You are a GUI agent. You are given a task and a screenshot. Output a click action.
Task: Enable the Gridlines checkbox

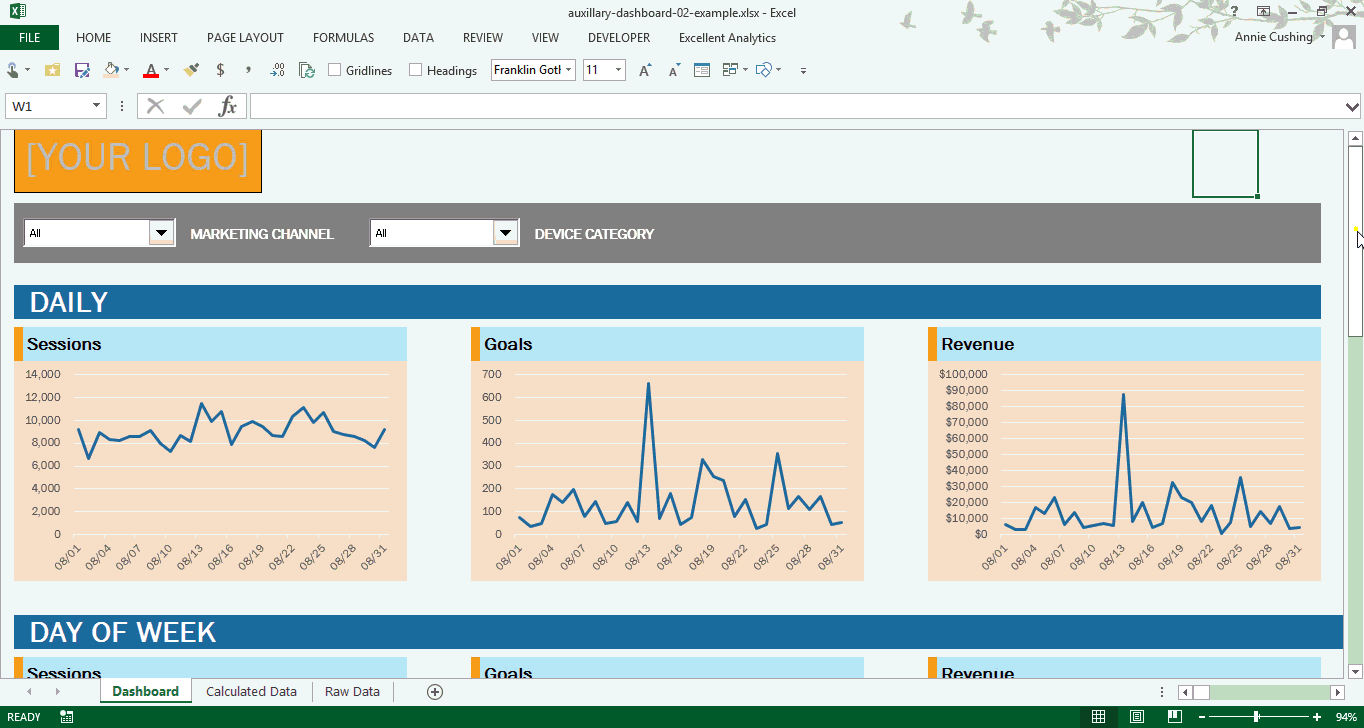tap(335, 70)
